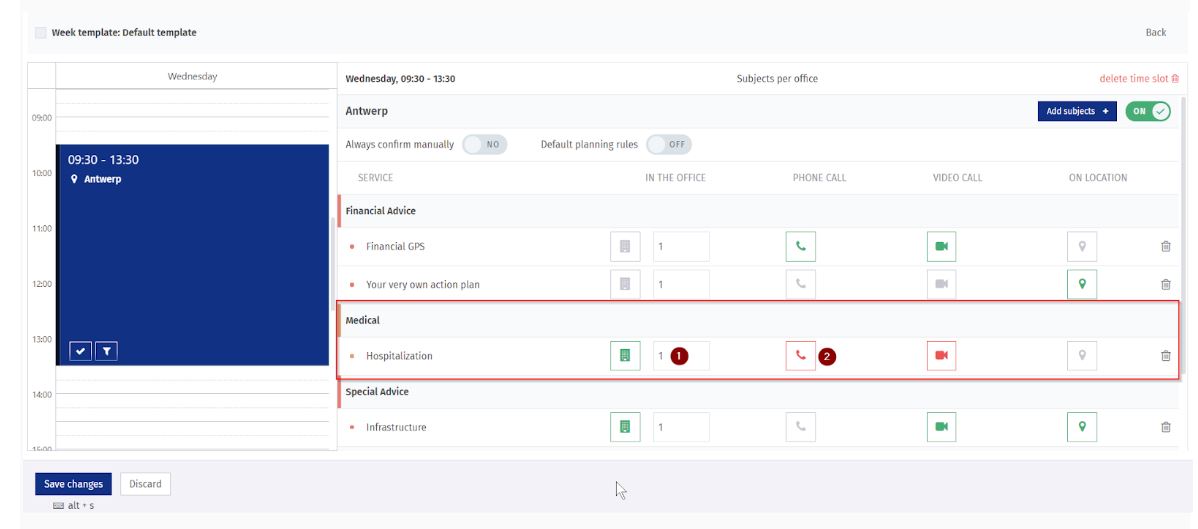Tick the Week template checkbox

(x=40, y=33)
